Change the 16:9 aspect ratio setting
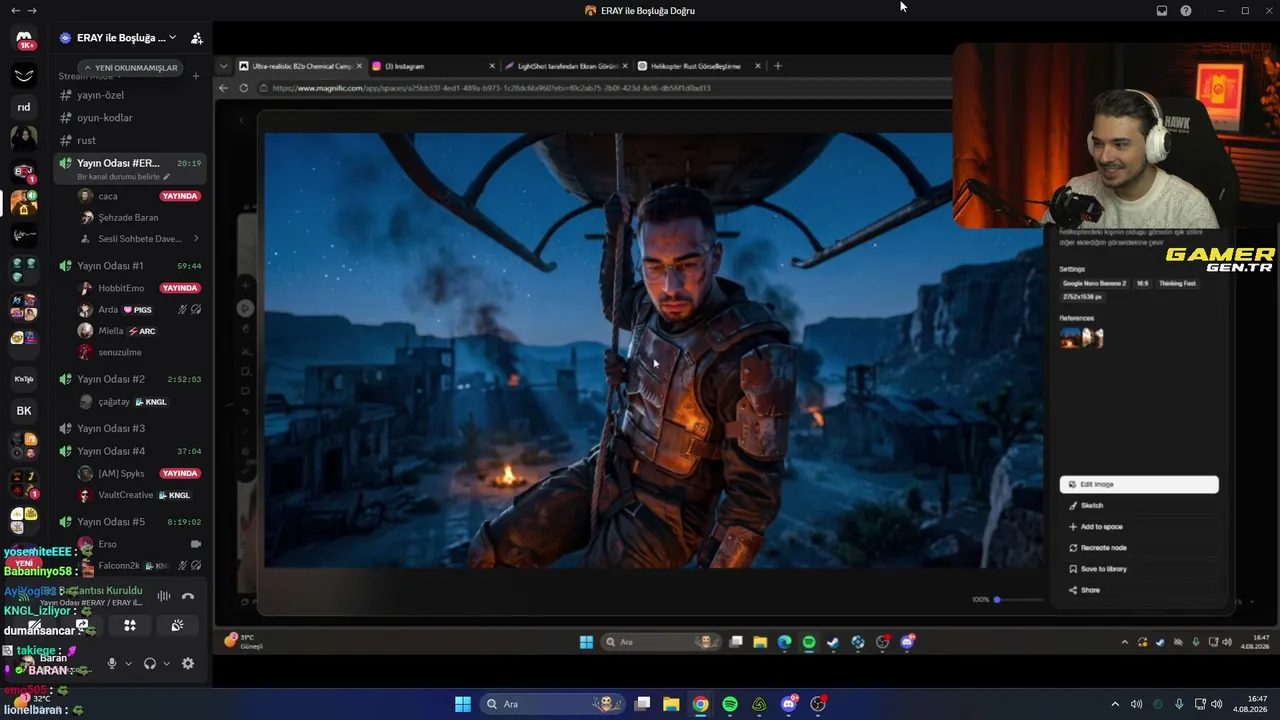Screen dimensions: 1280x720 [x=1142, y=284]
